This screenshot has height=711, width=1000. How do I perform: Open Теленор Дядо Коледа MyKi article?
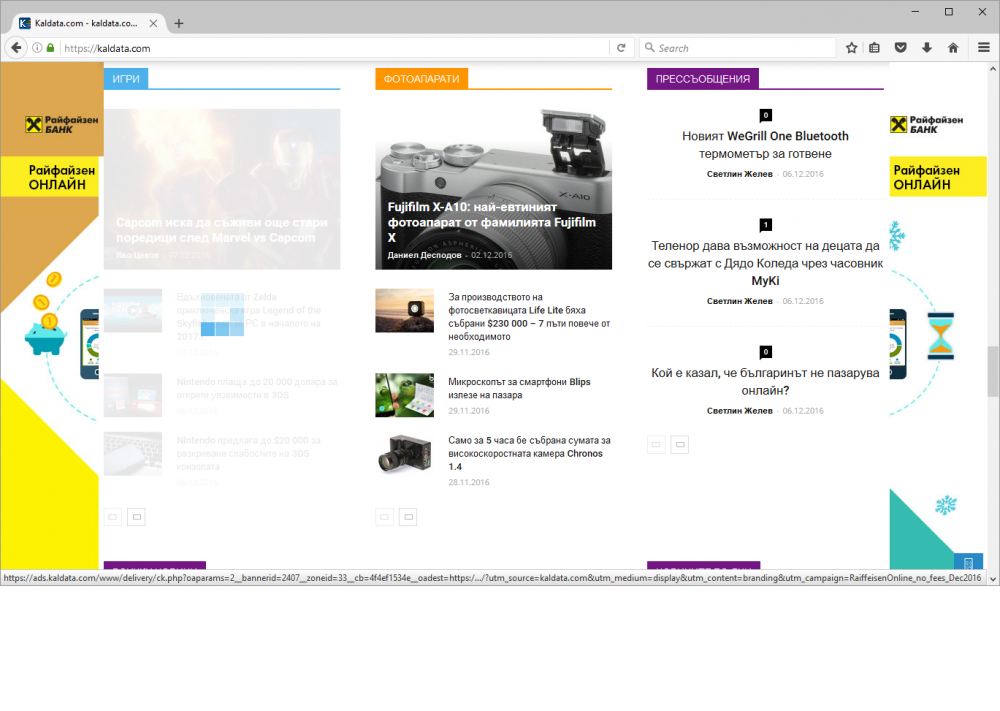tap(765, 263)
